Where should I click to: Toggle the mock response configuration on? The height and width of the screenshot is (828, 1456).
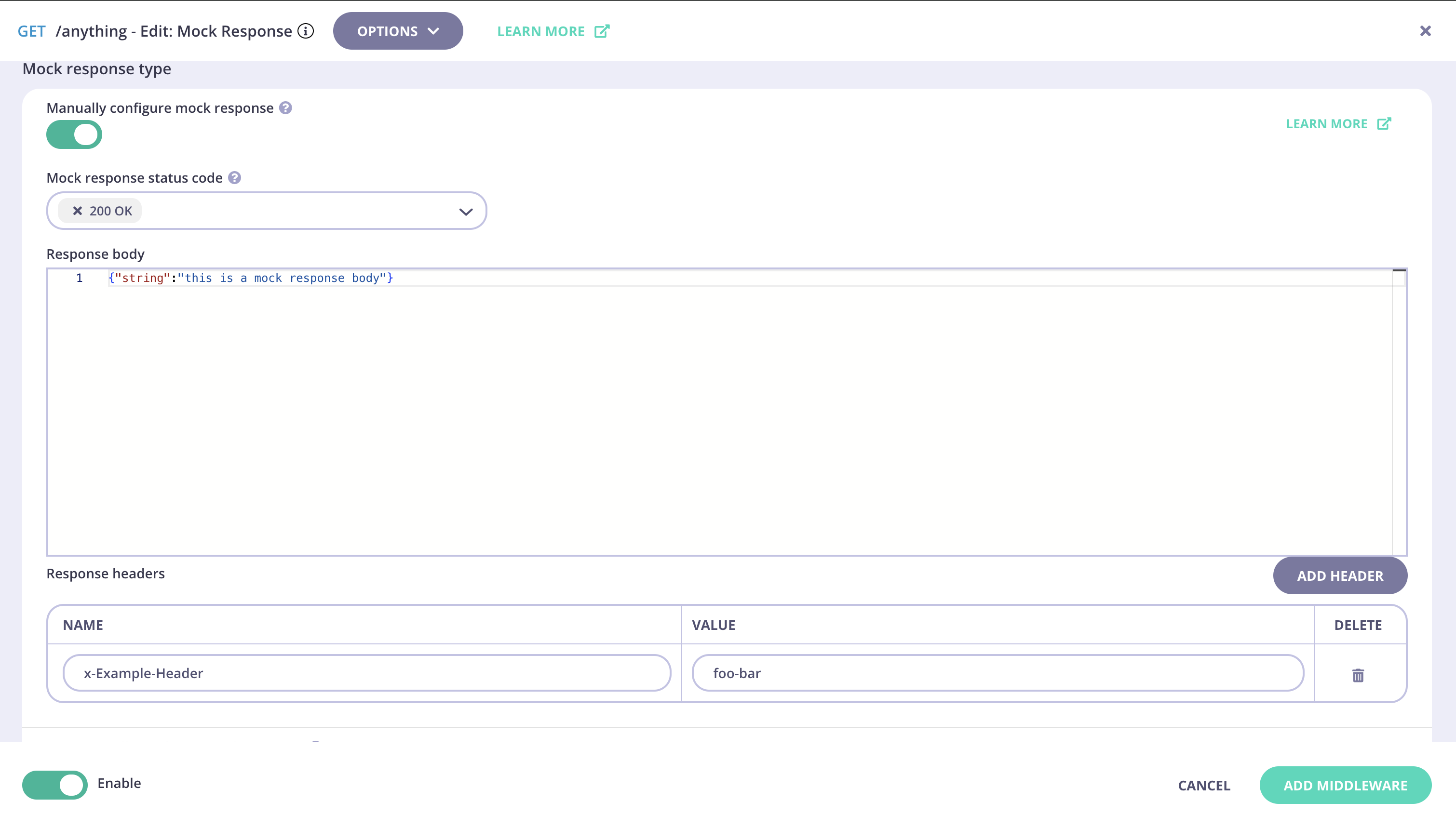pyautogui.click(x=74, y=134)
